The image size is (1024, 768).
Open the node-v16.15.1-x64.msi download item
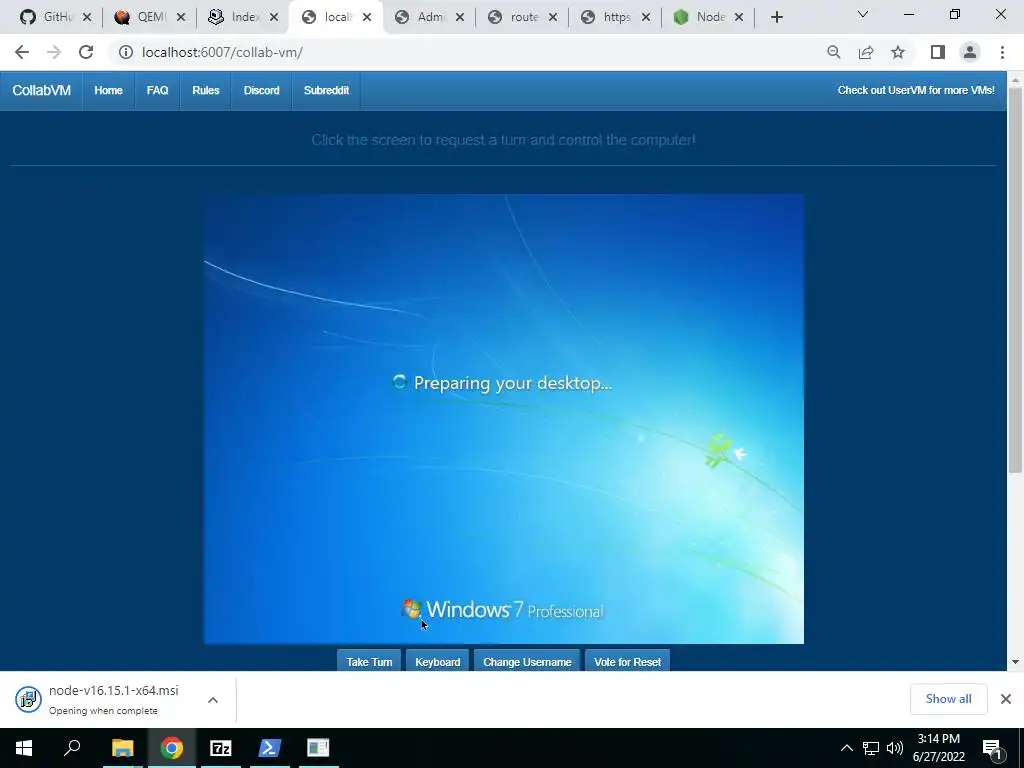pyautogui.click(x=103, y=699)
